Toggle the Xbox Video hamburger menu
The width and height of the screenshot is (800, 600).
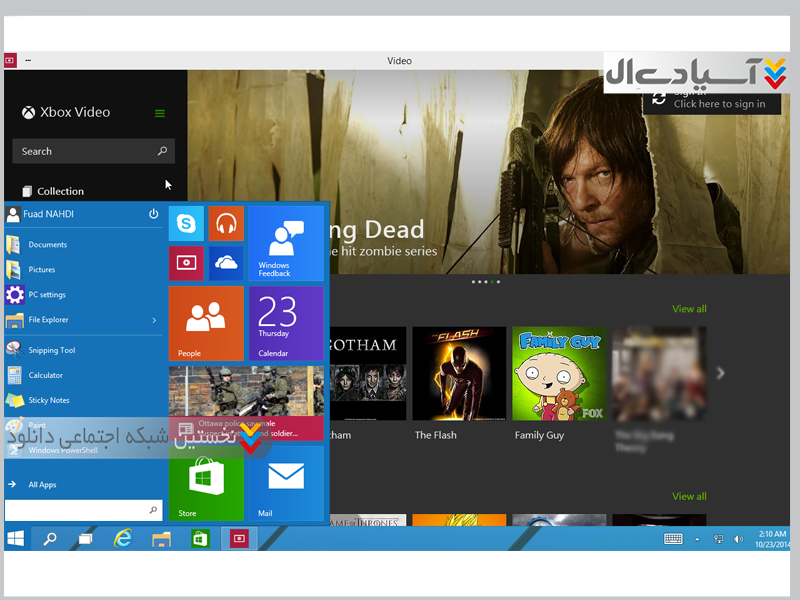point(160,113)
